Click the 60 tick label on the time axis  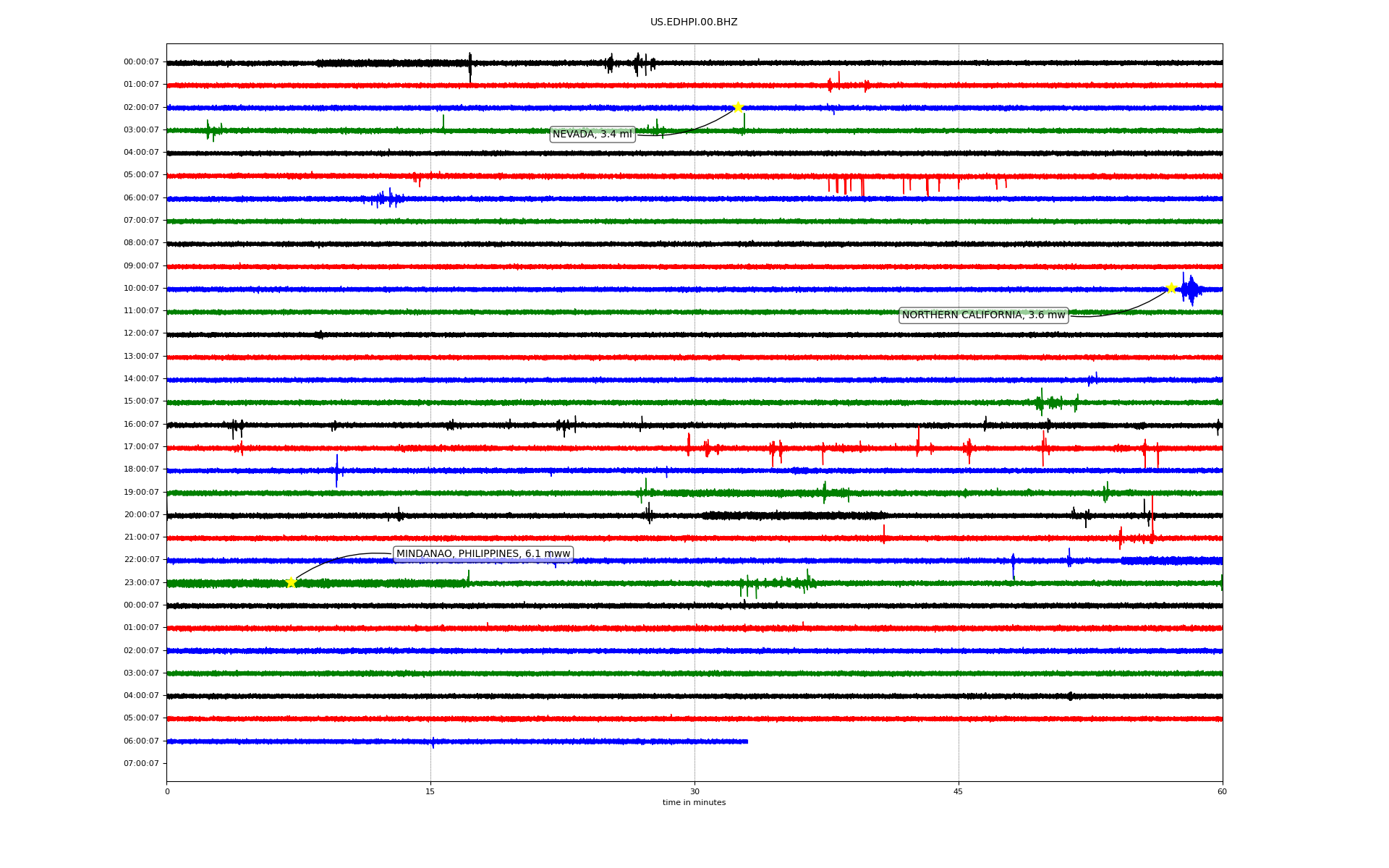pyautogui.click(x=1222, y=791)
